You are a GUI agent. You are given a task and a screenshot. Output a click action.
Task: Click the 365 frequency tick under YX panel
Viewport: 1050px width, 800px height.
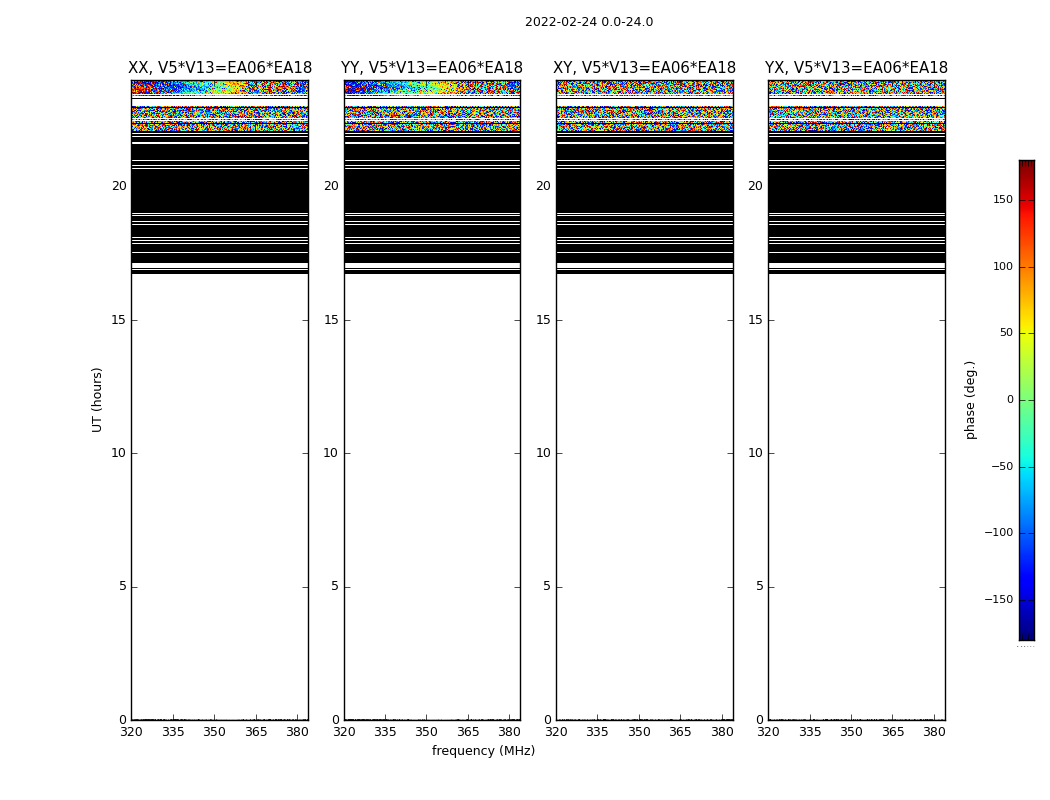(x=892, y=732)
